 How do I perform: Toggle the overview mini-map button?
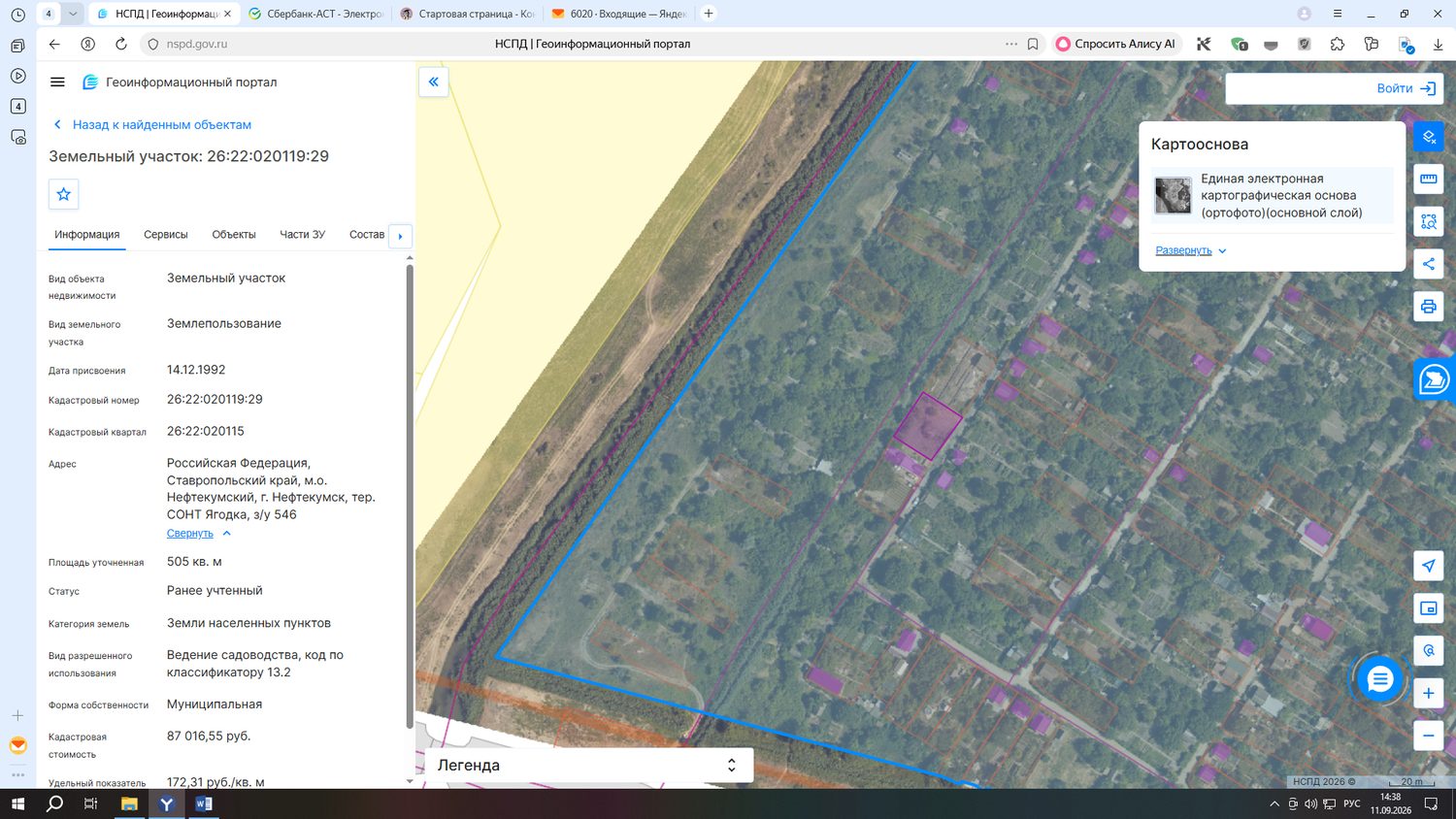coord(1429,608)
